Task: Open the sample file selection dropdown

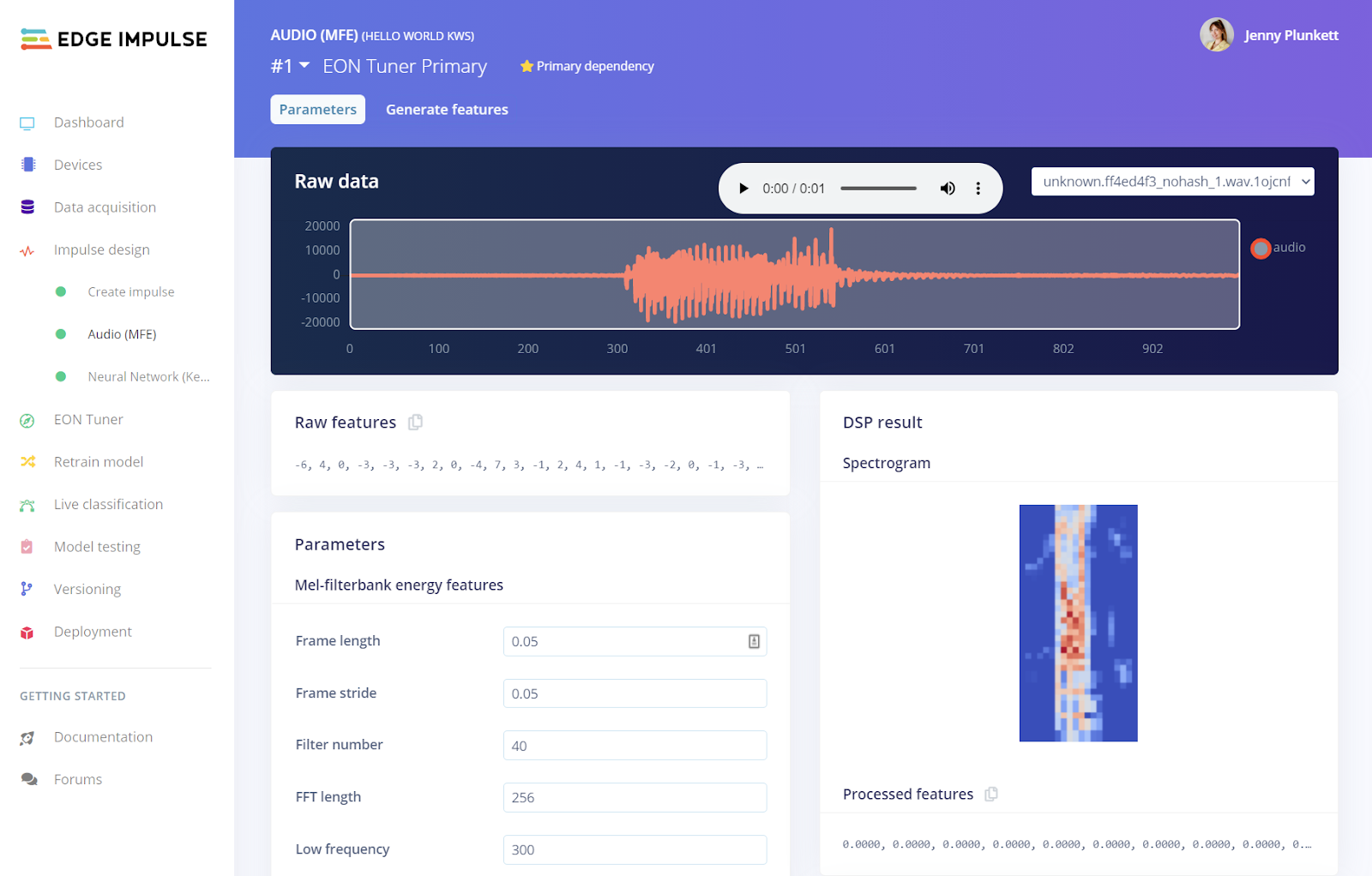Action: click(1172, 182)
